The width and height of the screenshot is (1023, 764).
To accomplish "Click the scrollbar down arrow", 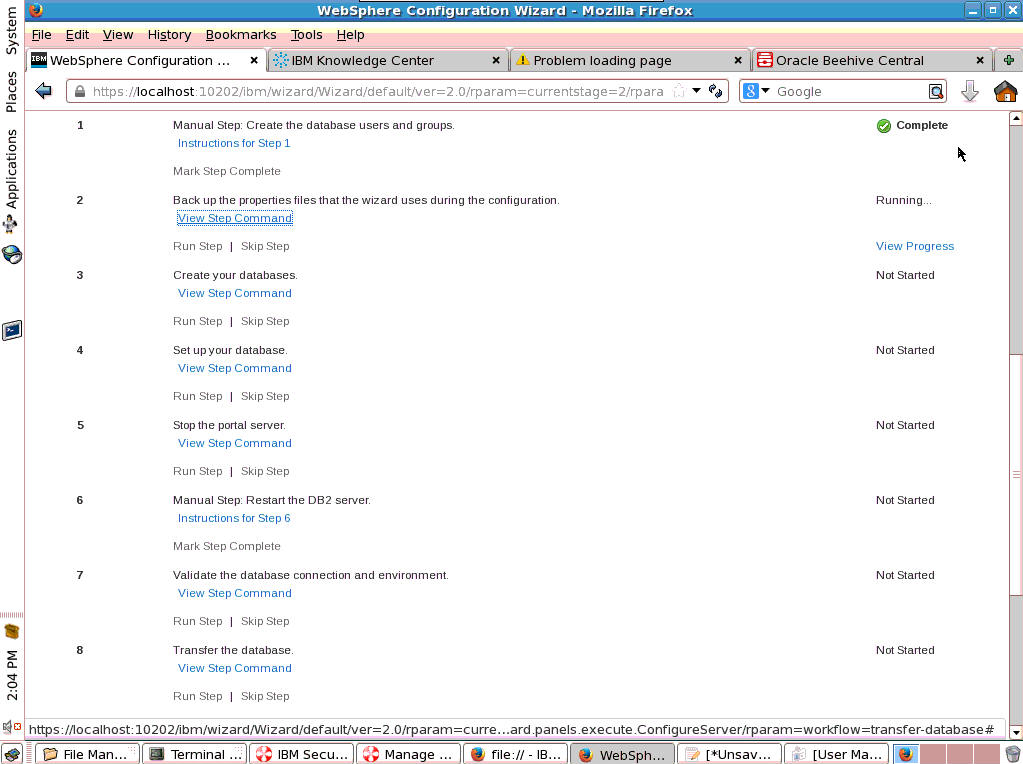I will tap(1015, 733).
